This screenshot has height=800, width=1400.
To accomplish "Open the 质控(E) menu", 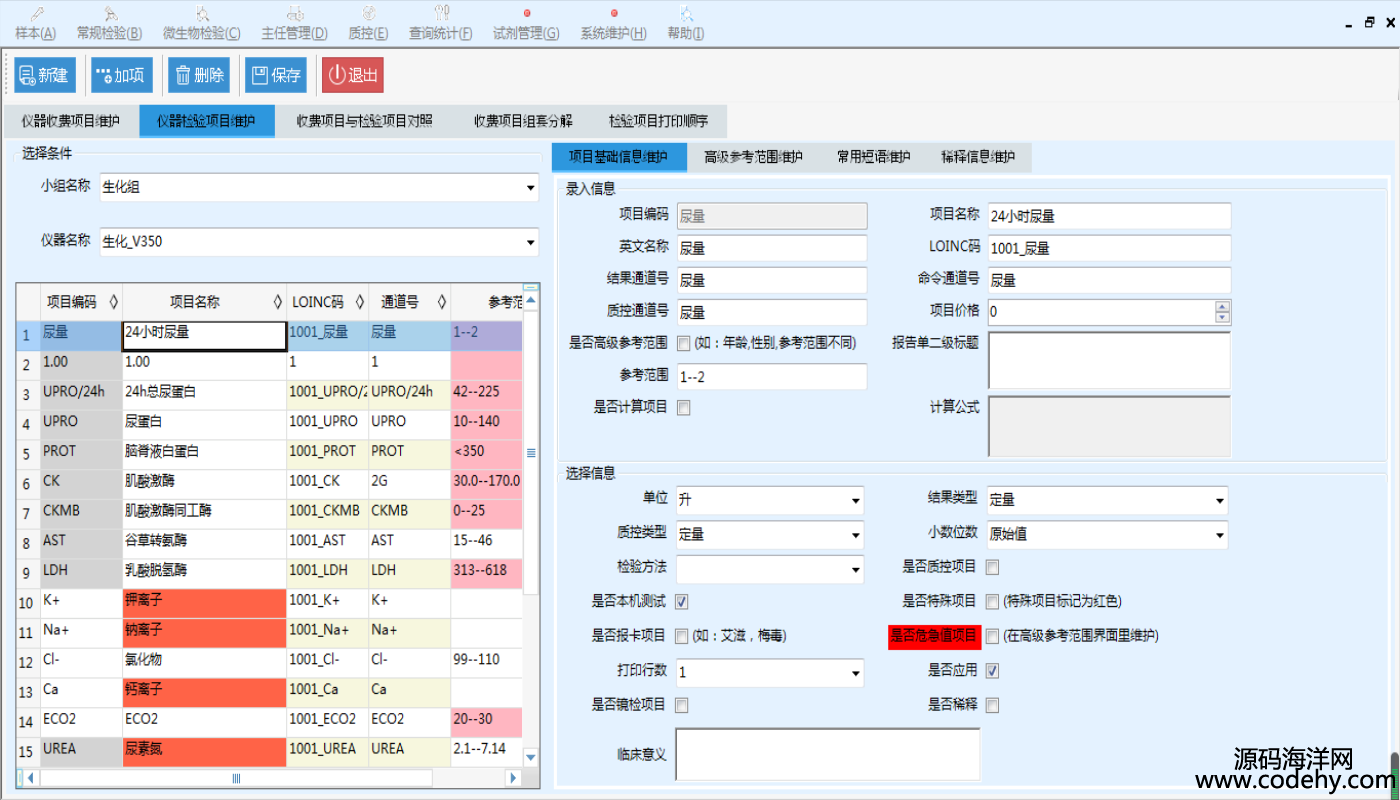I will (368, 24).
